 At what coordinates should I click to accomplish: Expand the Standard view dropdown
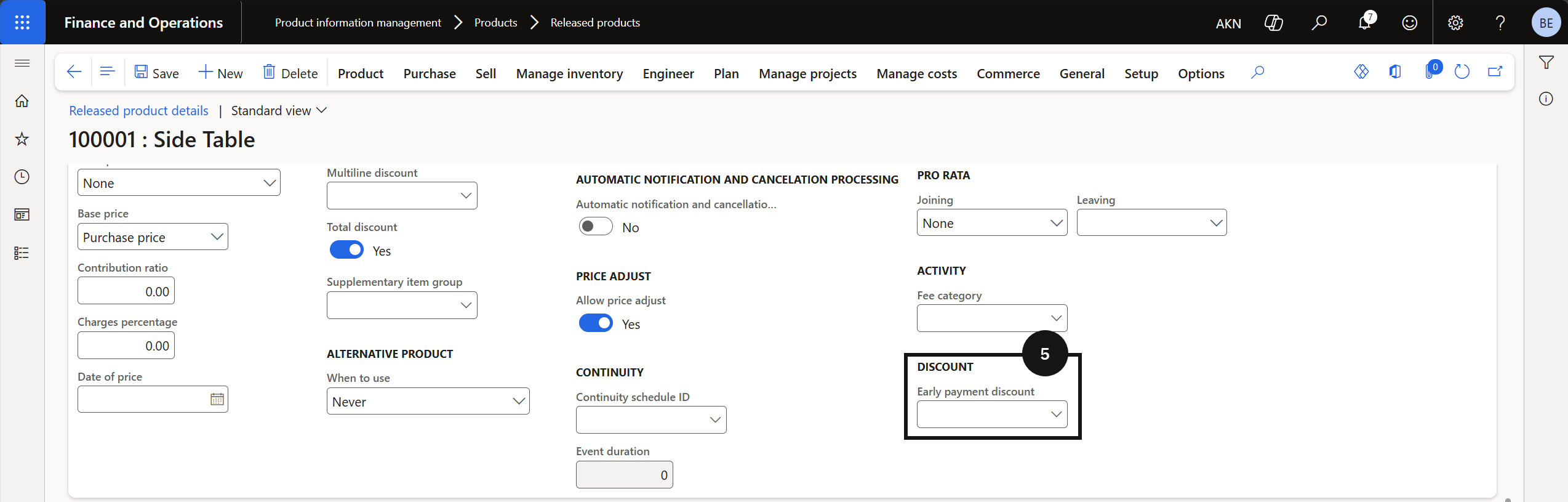[x=279, y=111]
